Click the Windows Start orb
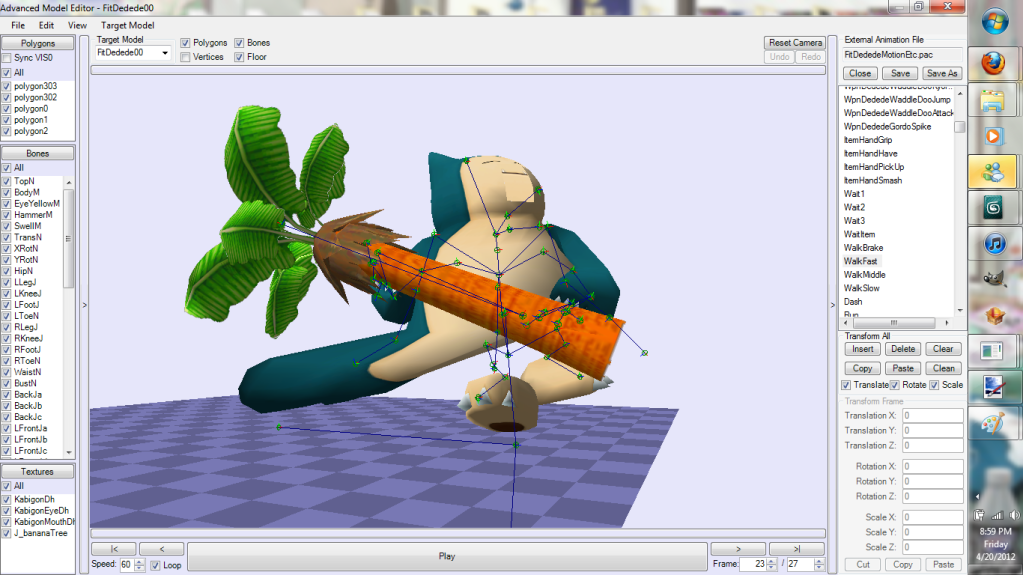This screenshot has width=1023, height=575. (x=994, y=22)
